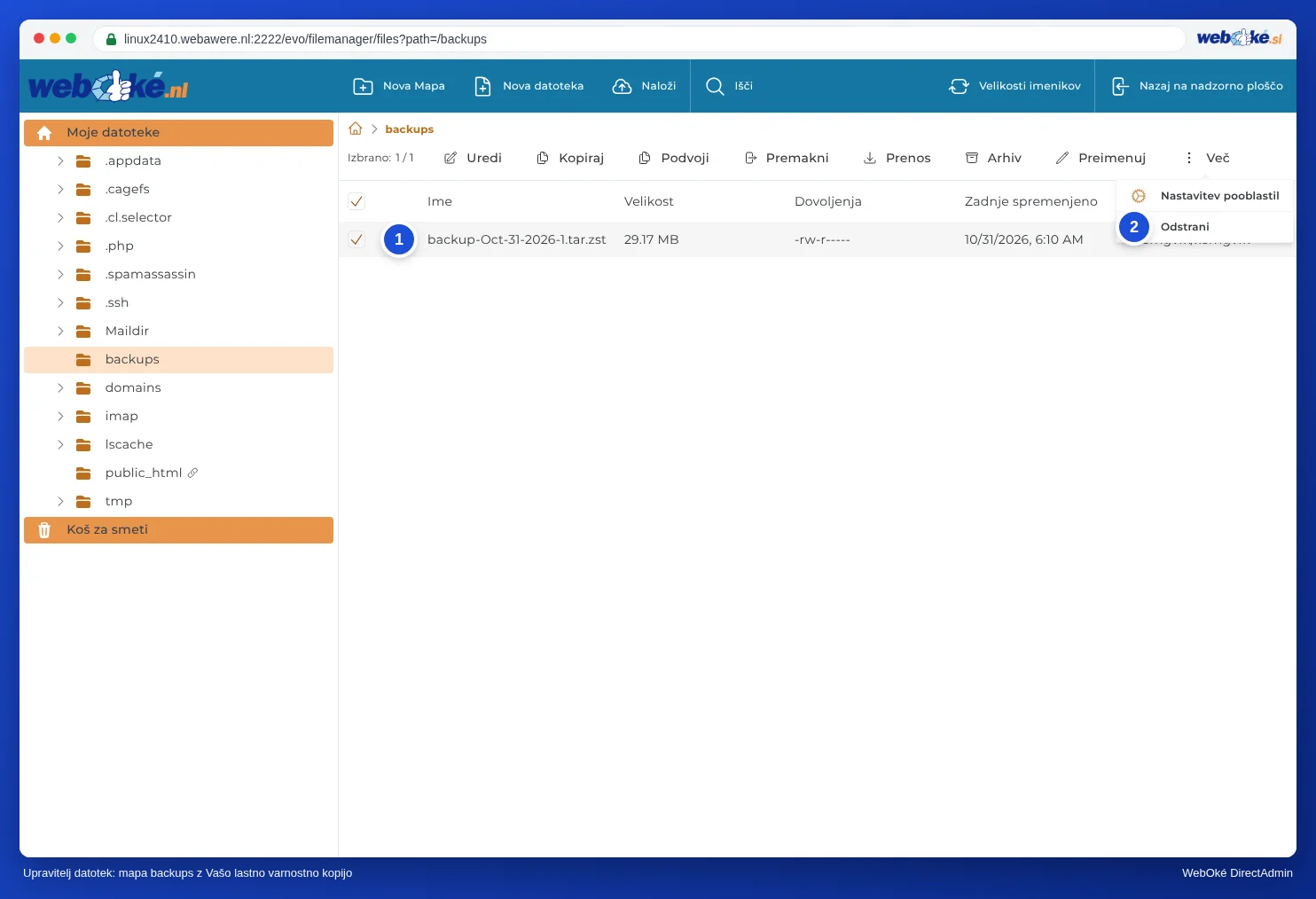Click the backups breadcrumb link
The width and height of the screenshot is (1316, 899).
click(410, 129)
